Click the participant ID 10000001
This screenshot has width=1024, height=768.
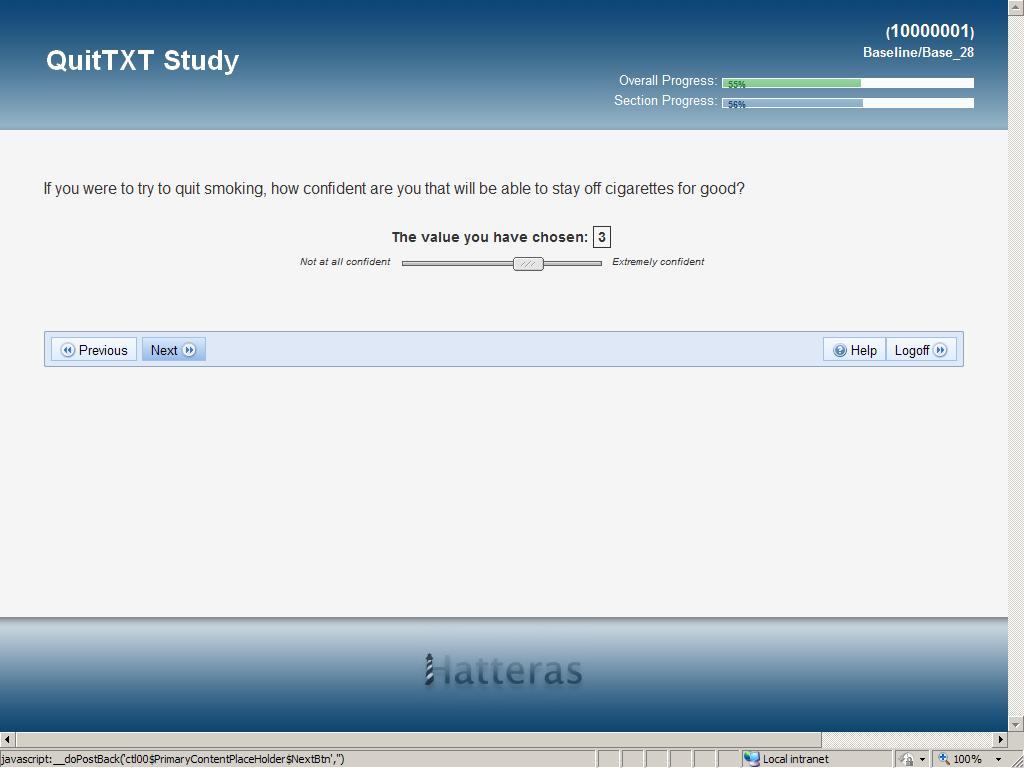(x=930, y=31)
